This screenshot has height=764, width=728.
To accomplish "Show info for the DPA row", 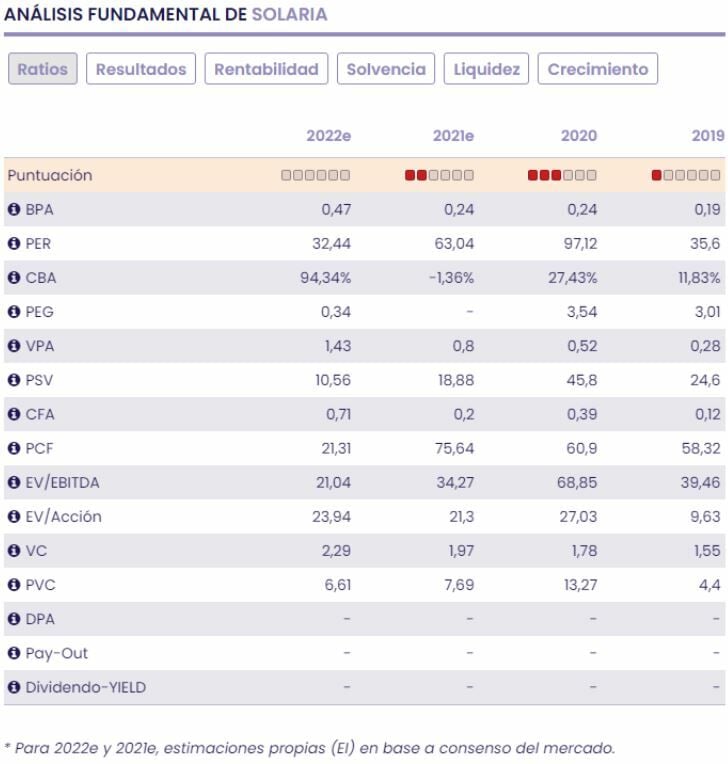I will tap(14, 619).
